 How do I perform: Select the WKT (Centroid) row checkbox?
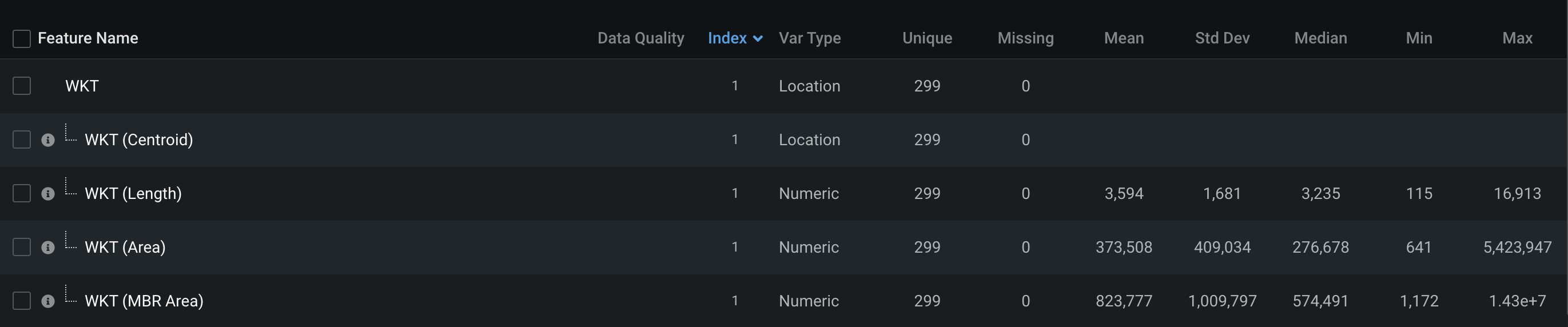point(22,139)
